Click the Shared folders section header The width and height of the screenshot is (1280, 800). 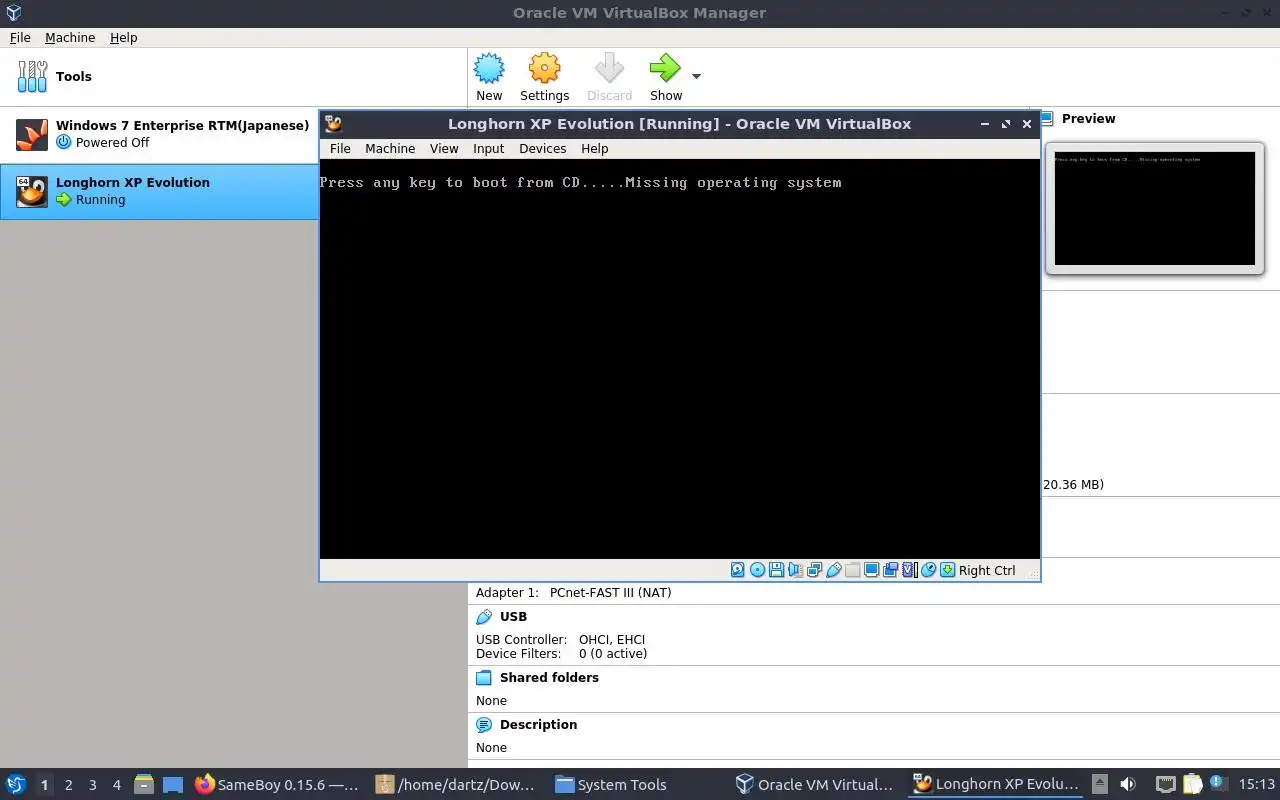tap(549, 677)
